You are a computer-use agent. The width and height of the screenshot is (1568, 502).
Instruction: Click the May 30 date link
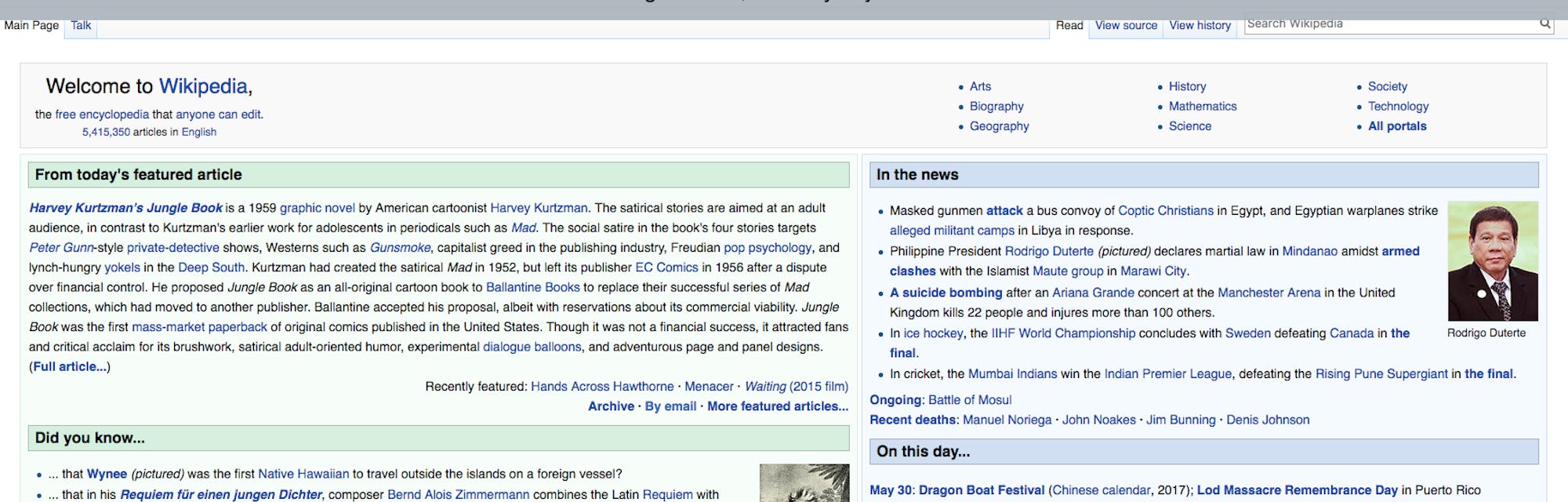891,490
